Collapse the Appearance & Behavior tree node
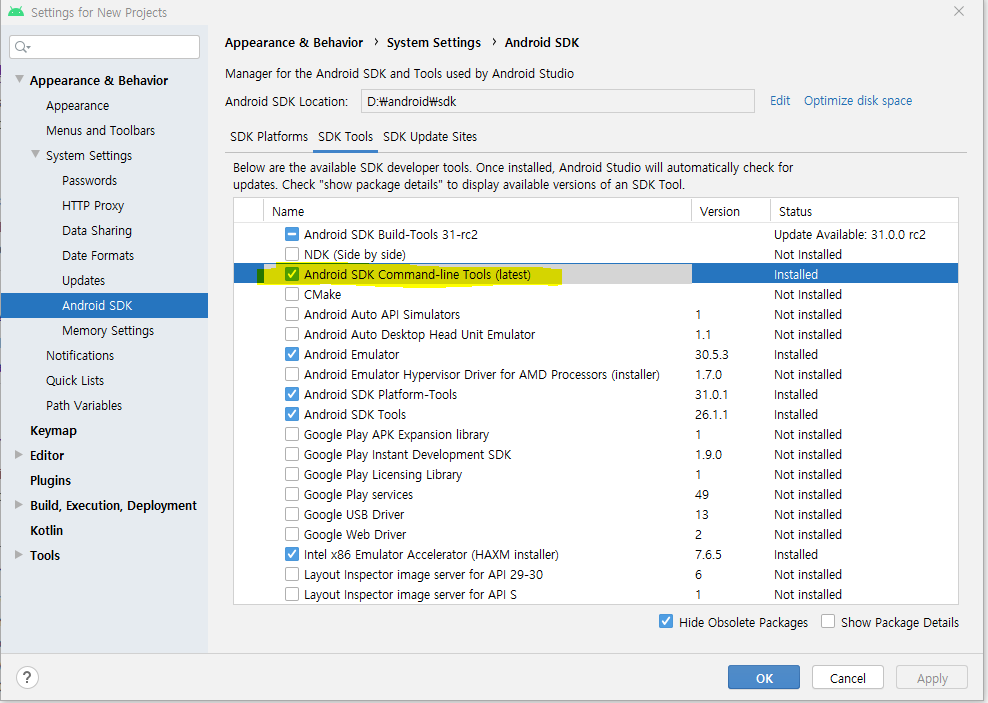Image resolution: width=988 pixels, height=703 pixels. 20,79
